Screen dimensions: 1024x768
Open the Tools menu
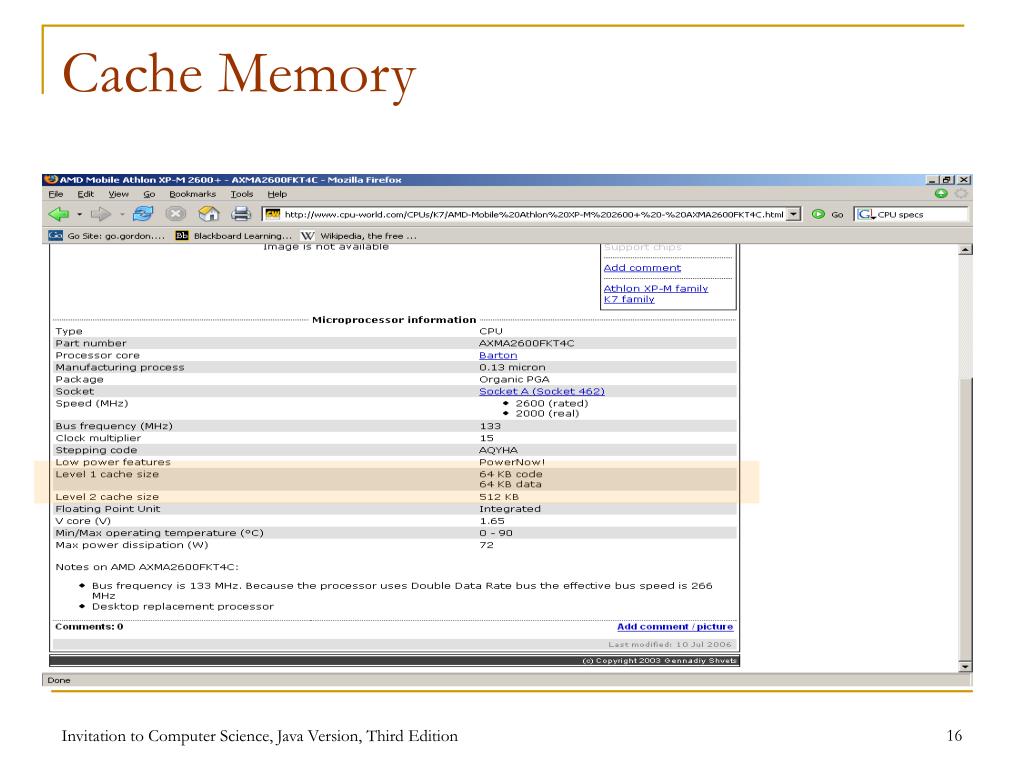[x=242, y=194]
